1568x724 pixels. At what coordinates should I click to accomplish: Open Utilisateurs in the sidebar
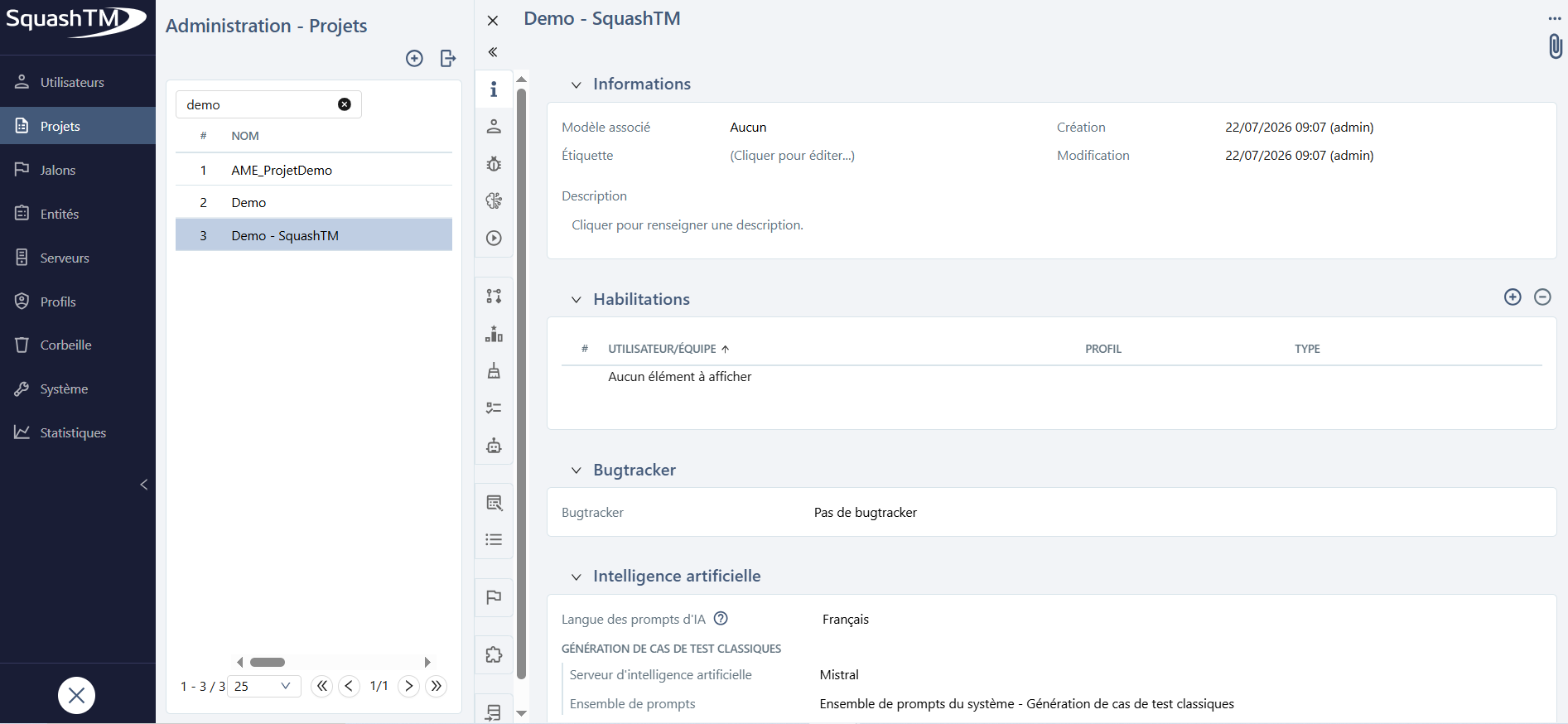click(78, 82)
